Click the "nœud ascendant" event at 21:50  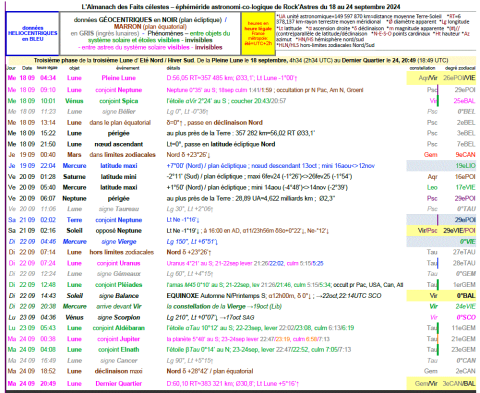(119, 144)
